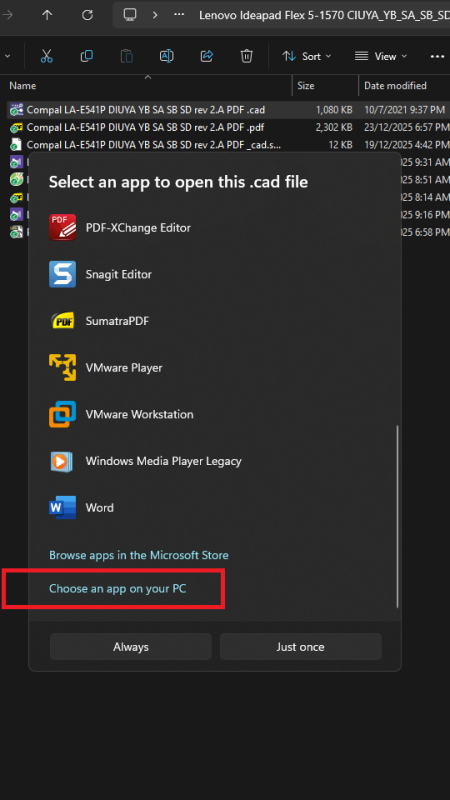Sort by the Size column header
Screen dimensions: 450x800
pyautogui.click(x=306, y=86)
